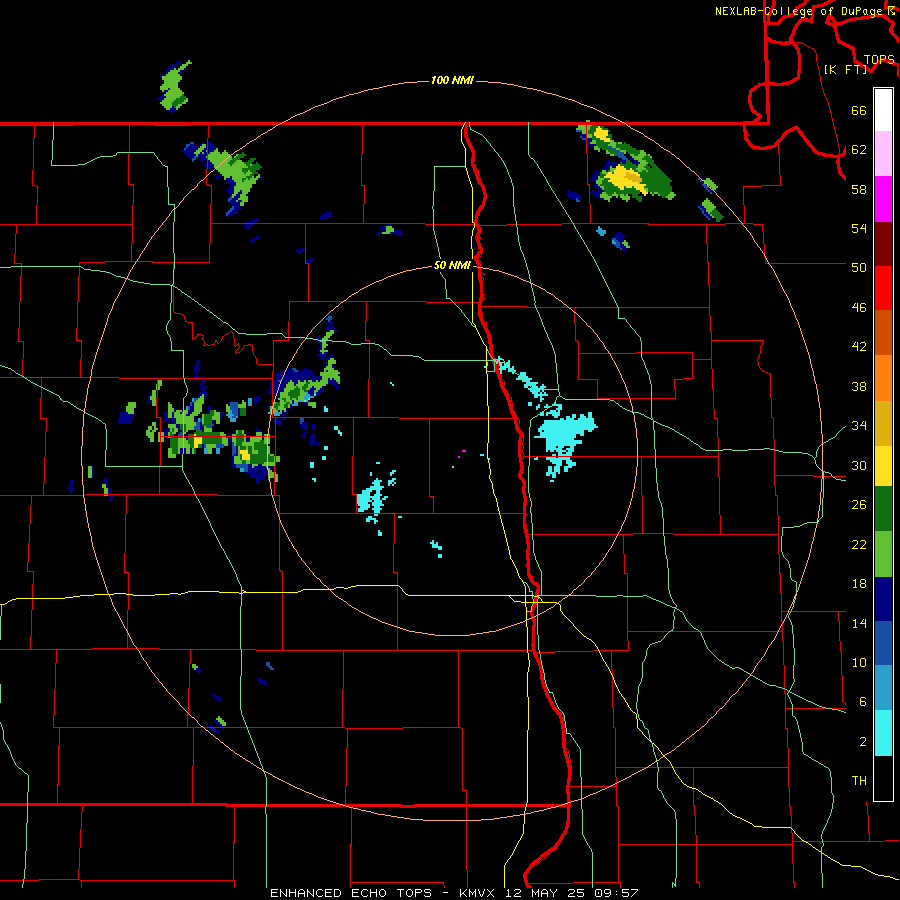Click the tiny magenta pixel near radar center

(x=463, y=452)
